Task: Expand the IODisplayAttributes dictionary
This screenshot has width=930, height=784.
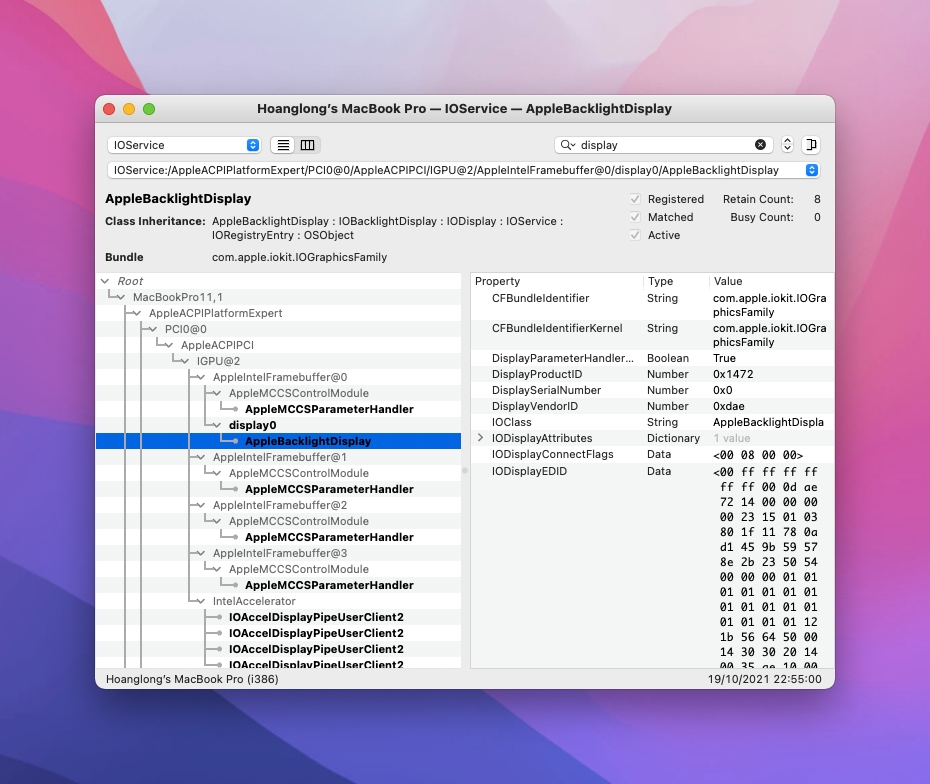Action: [x=480, y=438]
